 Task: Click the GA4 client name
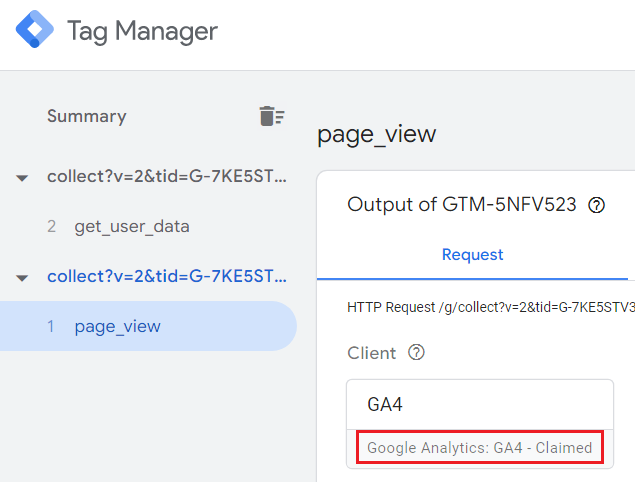[x=385, y=405]
